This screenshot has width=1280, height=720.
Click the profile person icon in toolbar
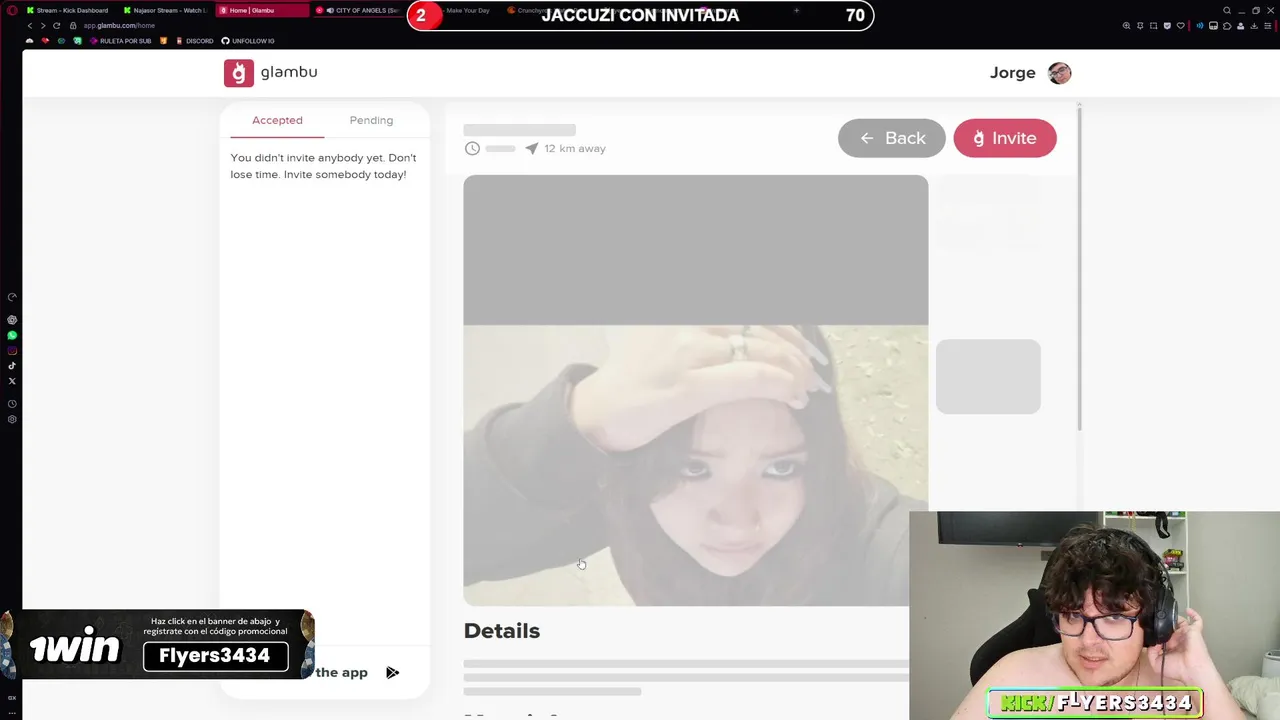1240,26
